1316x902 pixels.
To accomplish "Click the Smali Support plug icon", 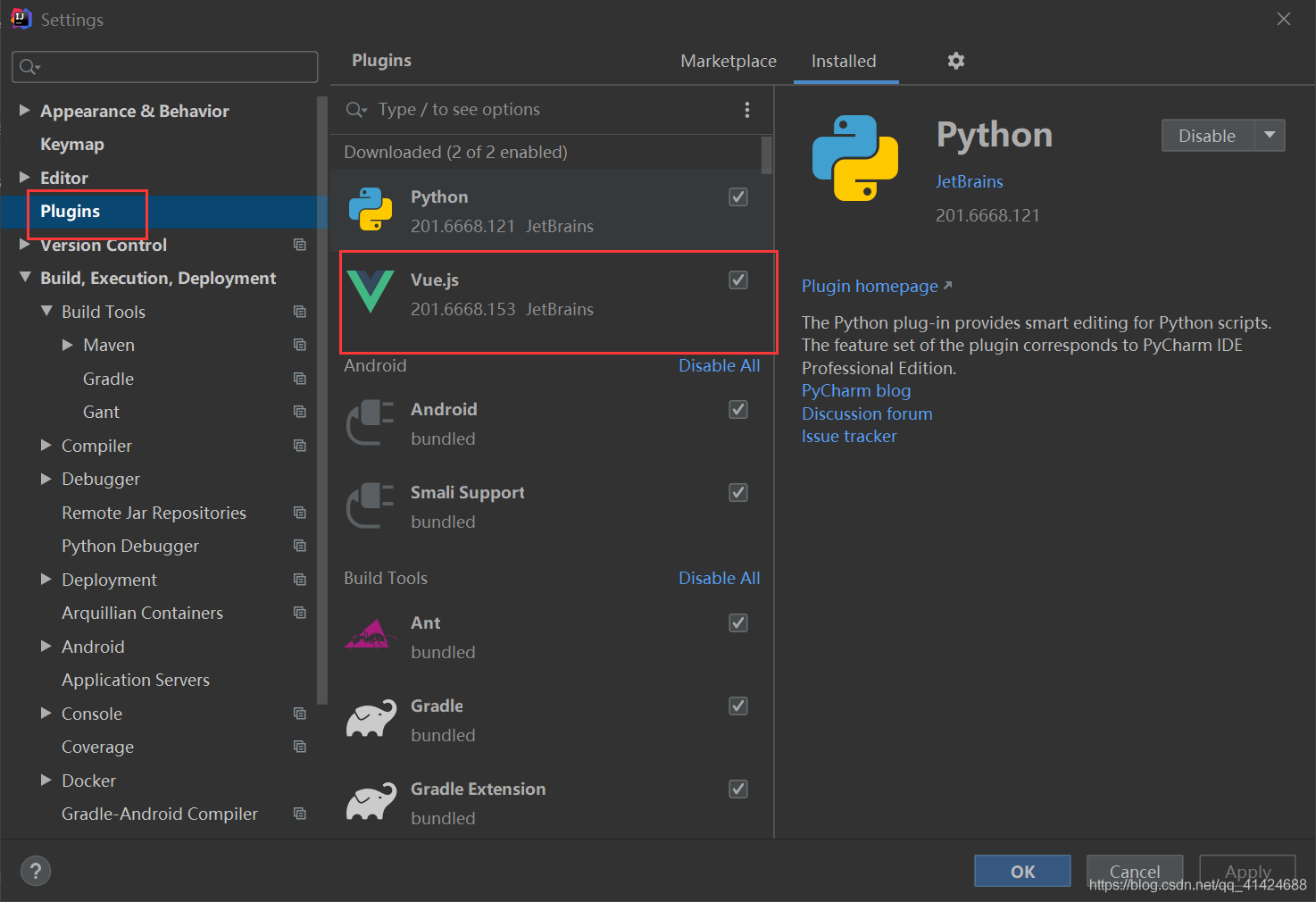I will coord(371,505).
